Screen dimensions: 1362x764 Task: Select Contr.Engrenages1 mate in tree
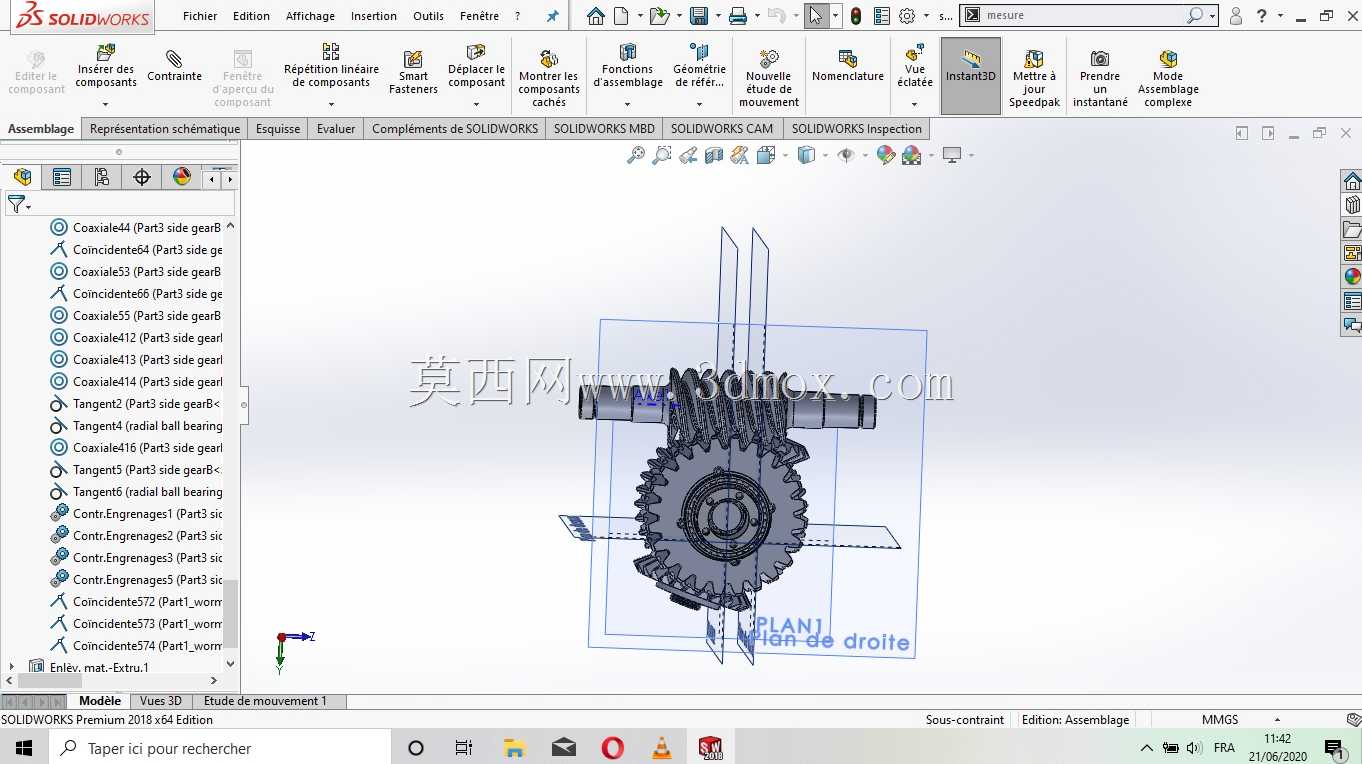click(x=136, y=514)
